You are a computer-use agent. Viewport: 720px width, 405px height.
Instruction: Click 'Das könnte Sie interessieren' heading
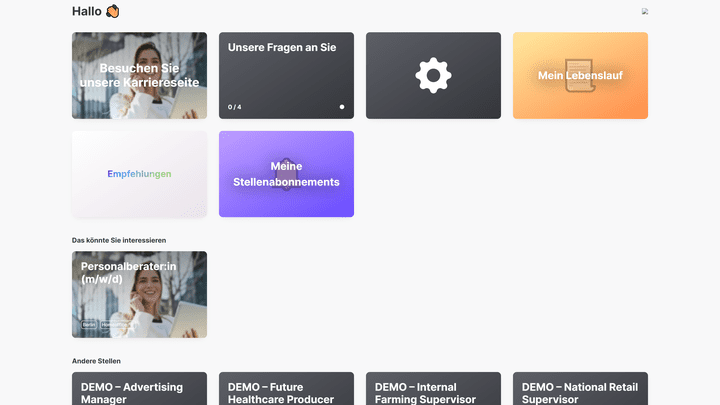pos(119,240)
